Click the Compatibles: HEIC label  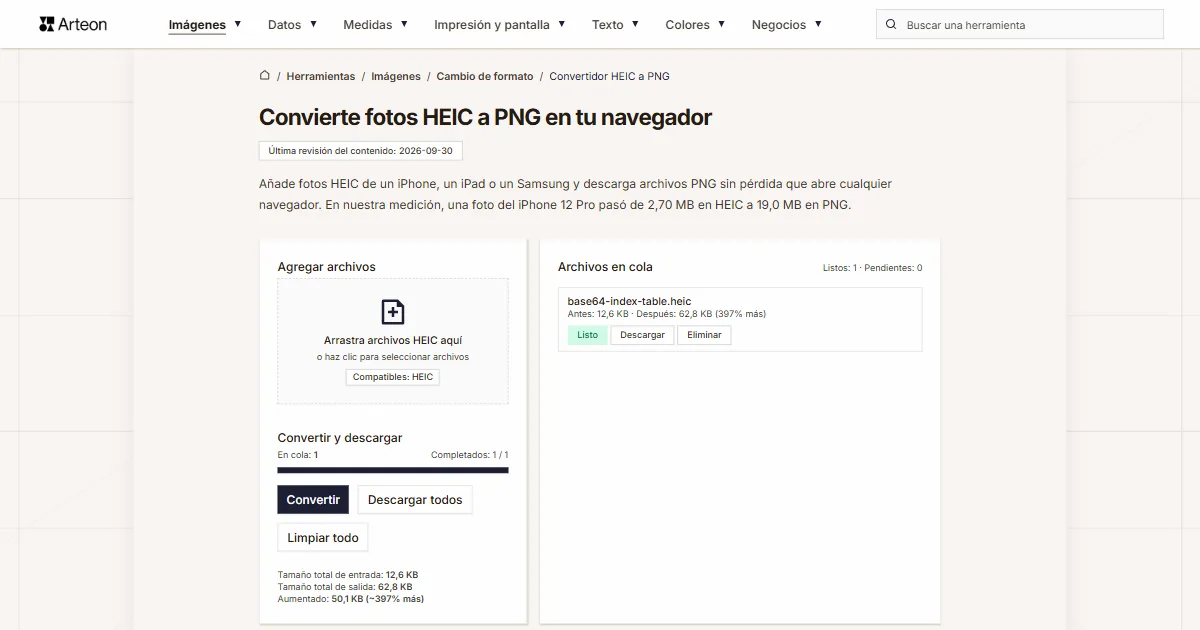[393, 377]
